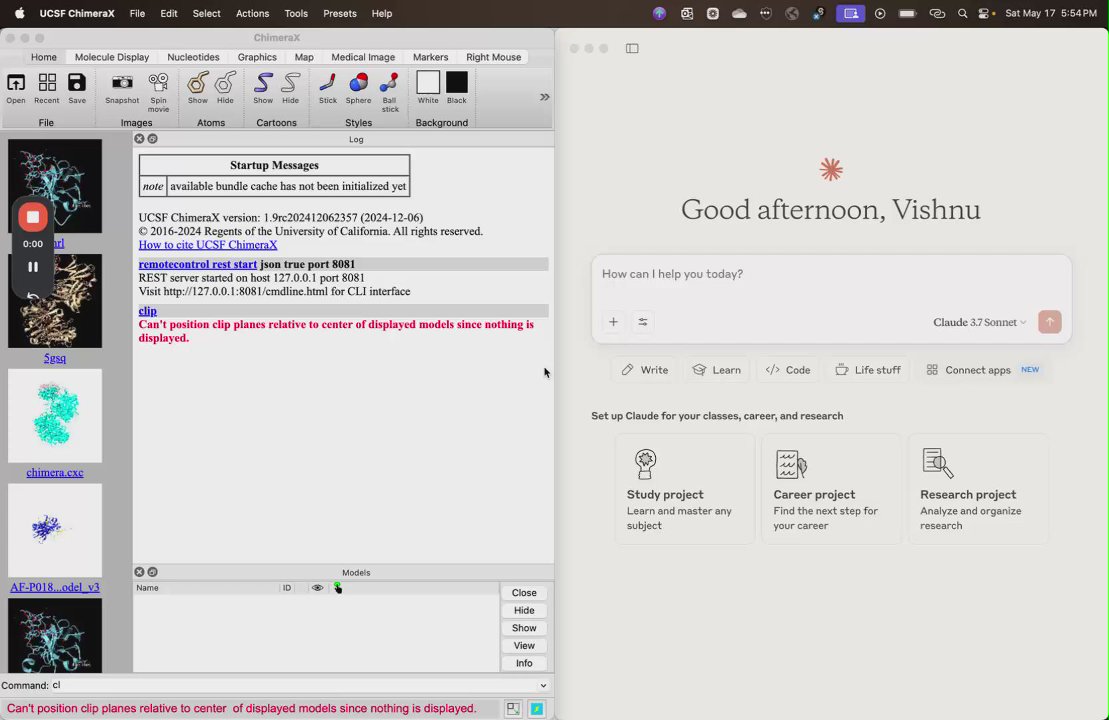Screen dimensions: 1109x720
Task: Click the 'How to cite UCSF ChimeraX' link
Action: click(x=208, y=245)
